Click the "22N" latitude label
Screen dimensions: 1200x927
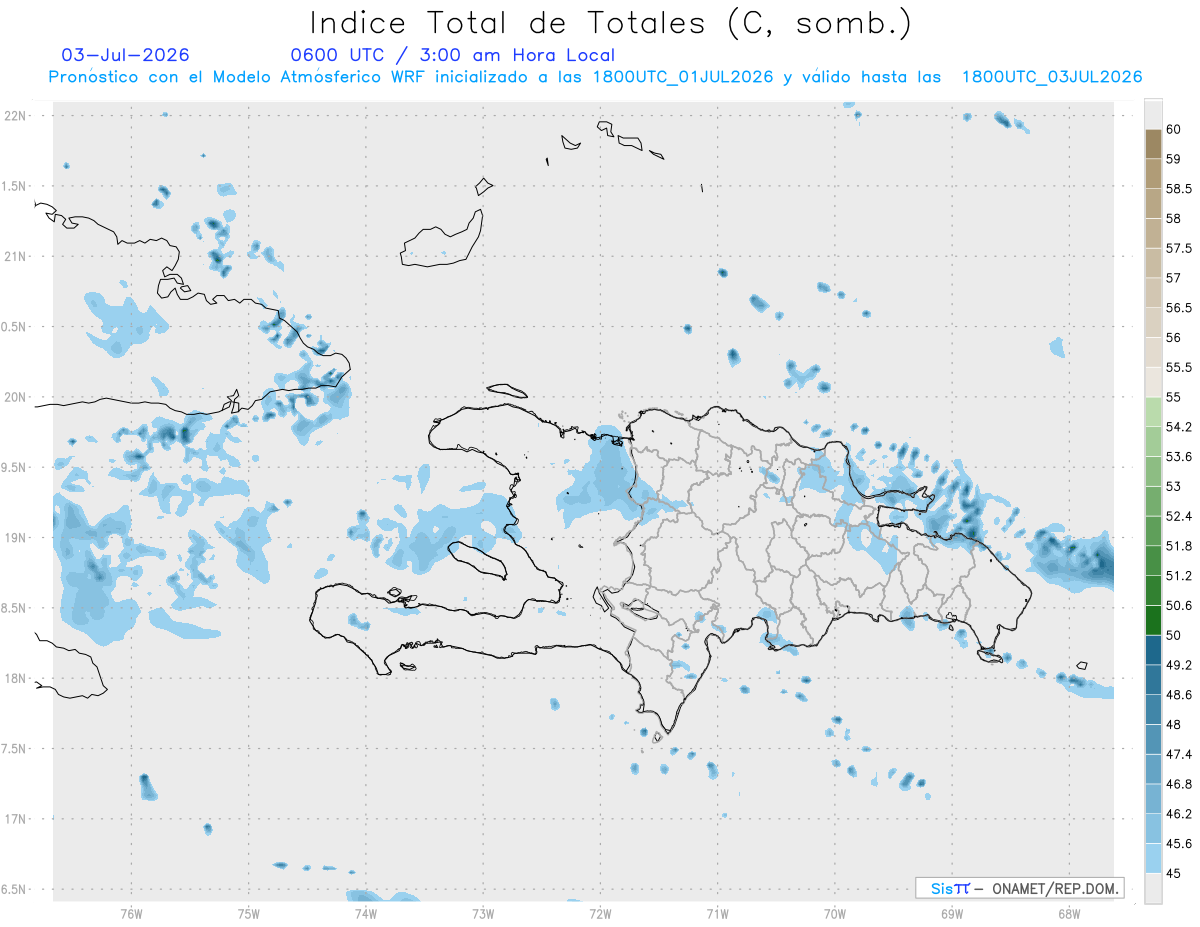tap(14, 116)
